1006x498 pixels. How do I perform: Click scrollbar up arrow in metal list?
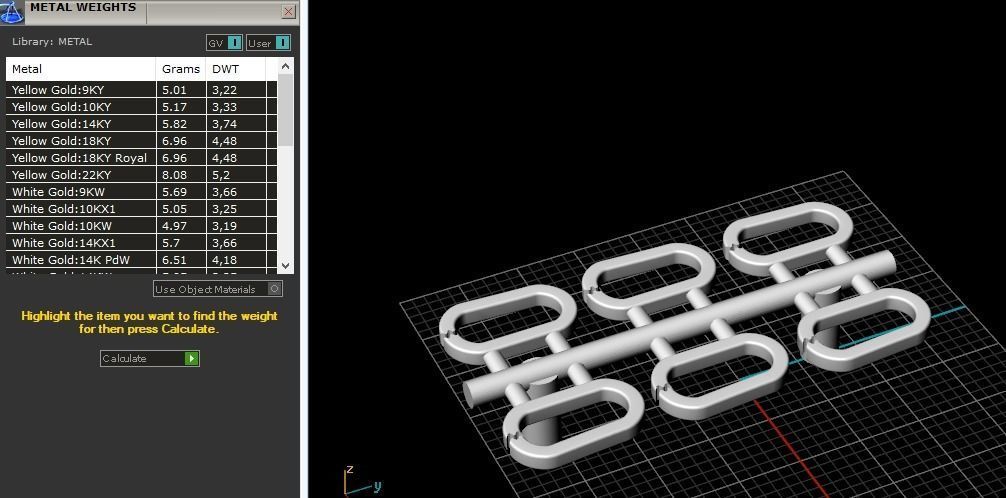pyautogui.click(x=286, y=65)
